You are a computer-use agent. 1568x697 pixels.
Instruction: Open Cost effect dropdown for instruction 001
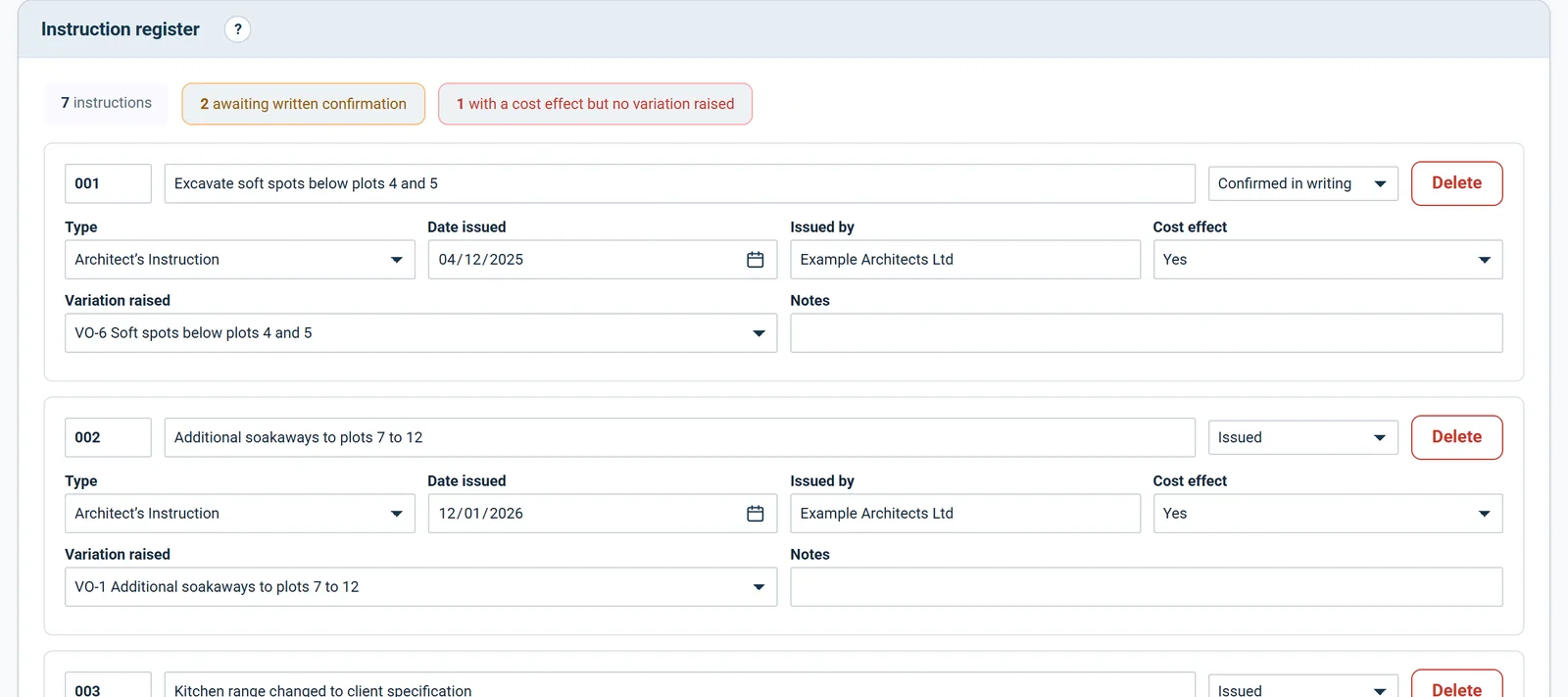click(x=1328, y=260)
